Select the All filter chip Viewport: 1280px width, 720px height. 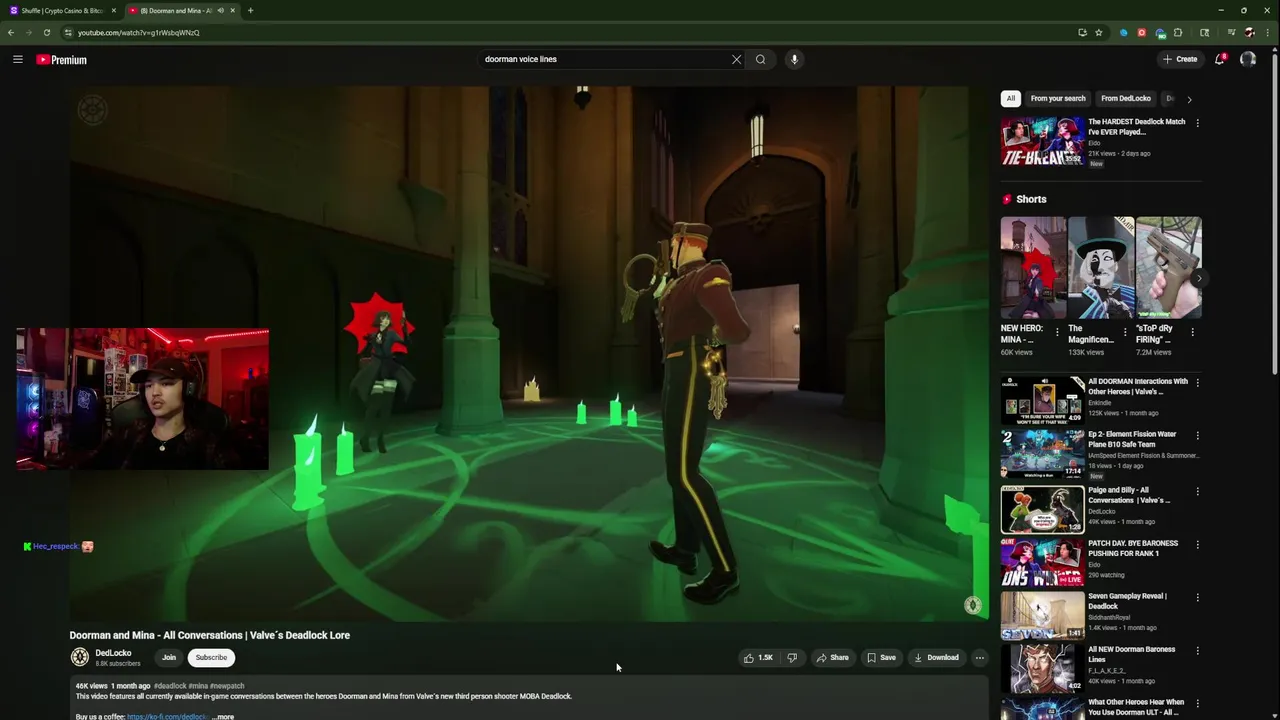[1011, 98]
